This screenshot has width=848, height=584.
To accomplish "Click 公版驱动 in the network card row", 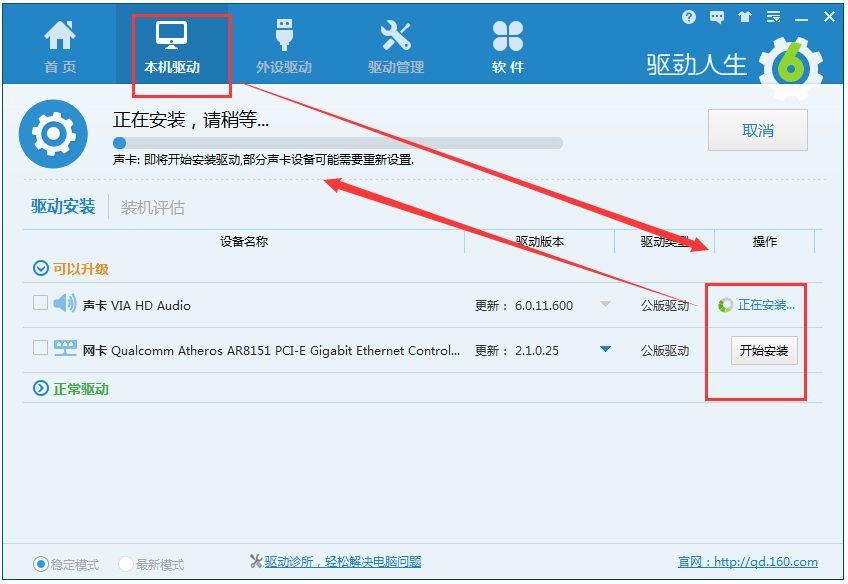I will click(665, 350).
